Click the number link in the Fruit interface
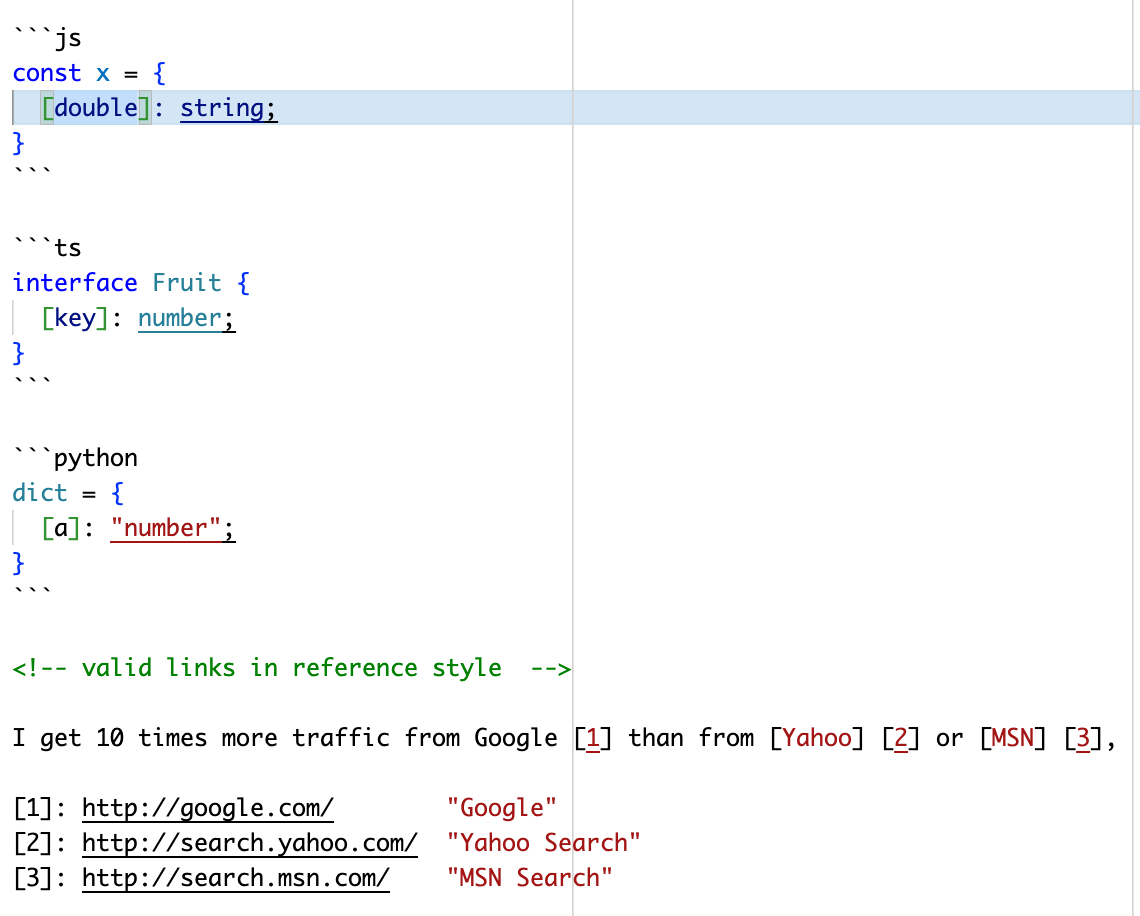This screenshot has width=1140, height=916. pos(184,317)
